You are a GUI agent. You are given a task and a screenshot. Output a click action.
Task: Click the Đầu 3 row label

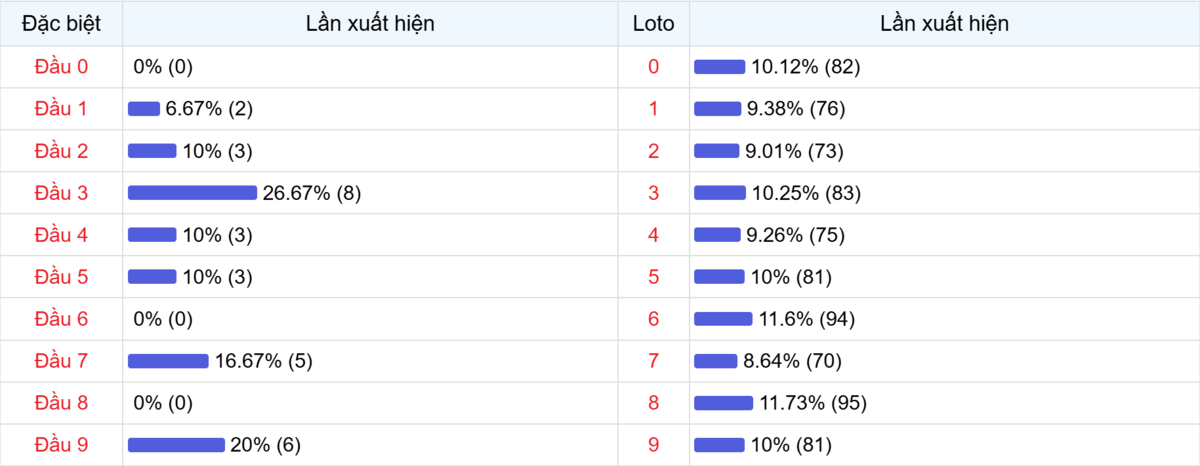[61, 193]
